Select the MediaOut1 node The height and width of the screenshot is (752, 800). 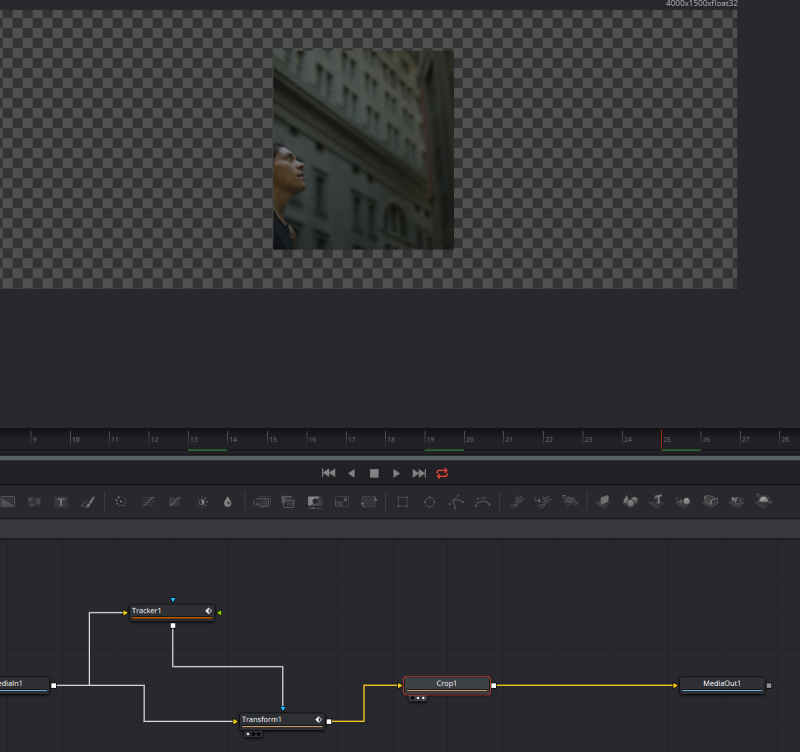[x=721, y=685]
